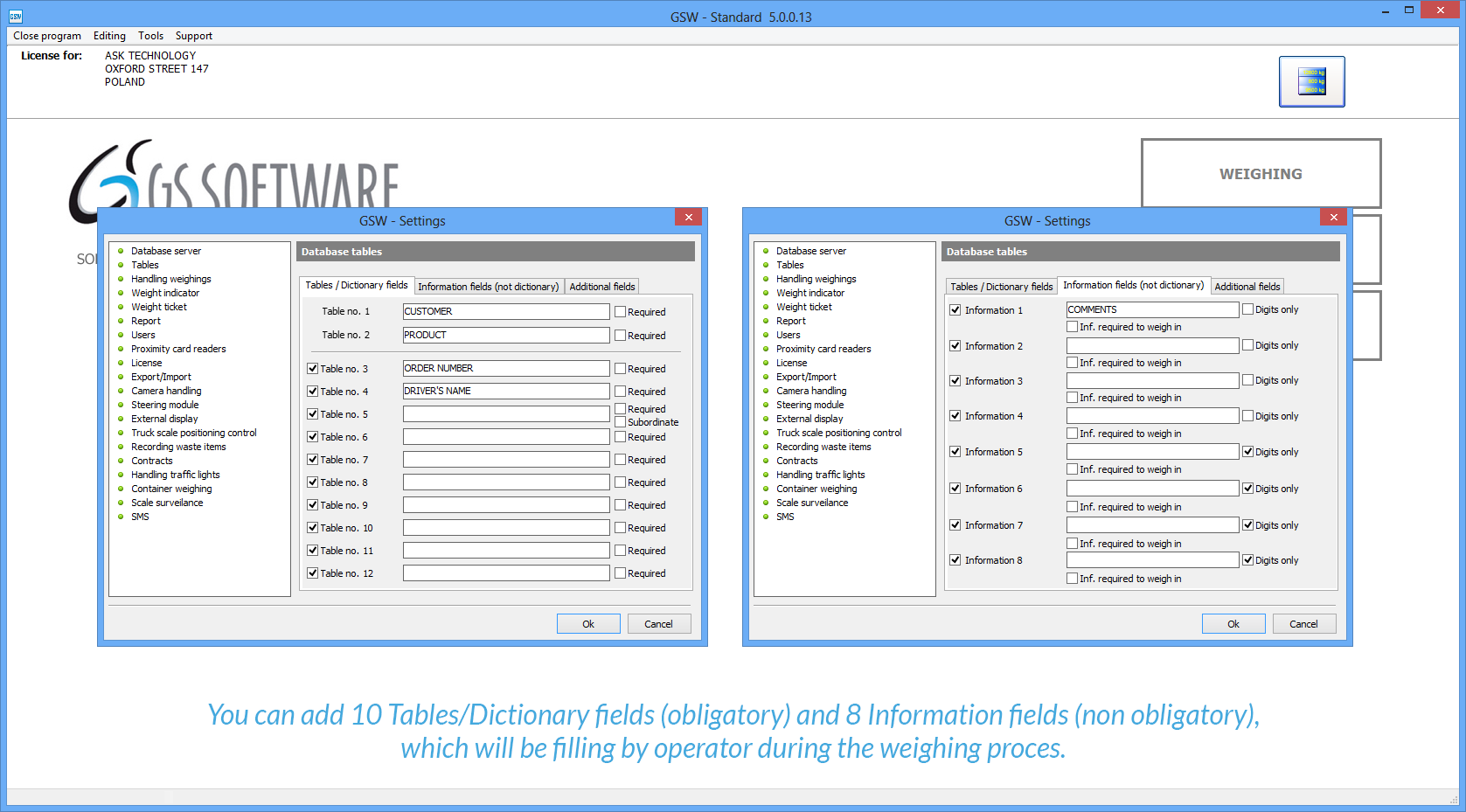1466x812 pixels.
Task: Click the GSW app icon in title bar
Action: click(15, 17)
